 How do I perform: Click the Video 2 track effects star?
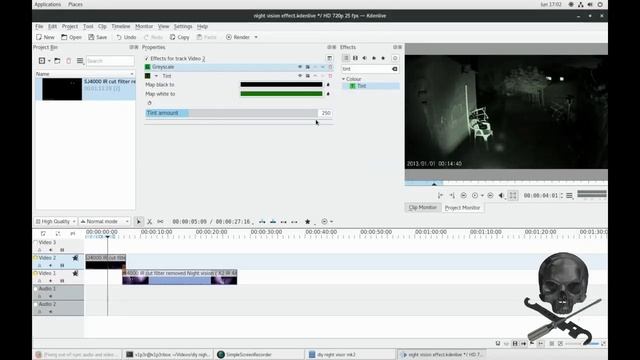click(x=75, y=258)
